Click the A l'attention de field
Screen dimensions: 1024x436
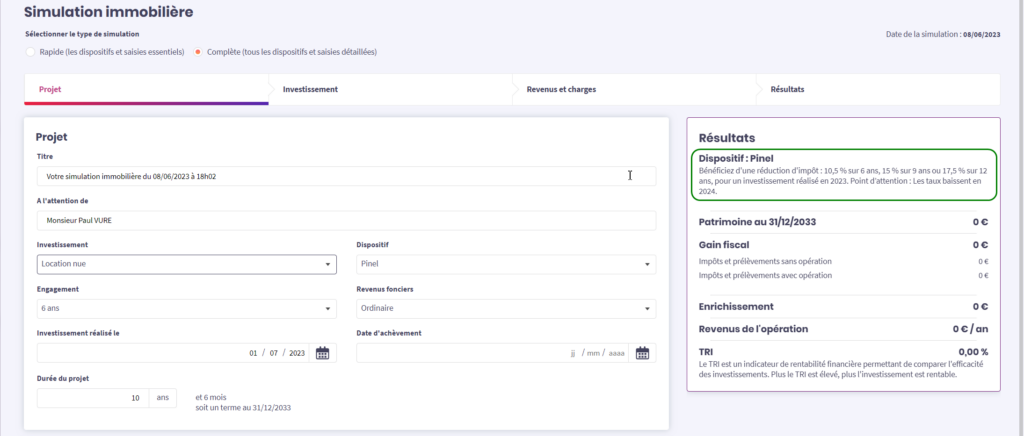pos(345,220)
